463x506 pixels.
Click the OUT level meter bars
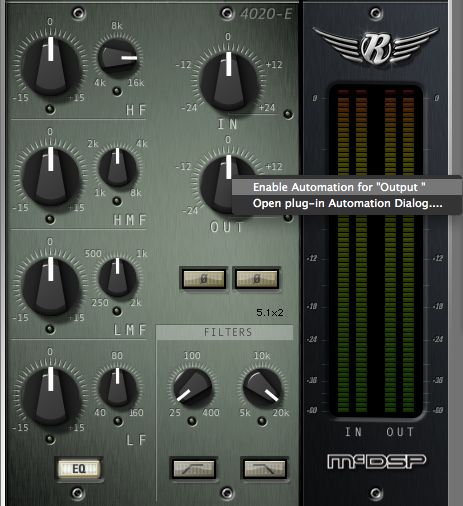pyautogui.click(x=399, y=251)
